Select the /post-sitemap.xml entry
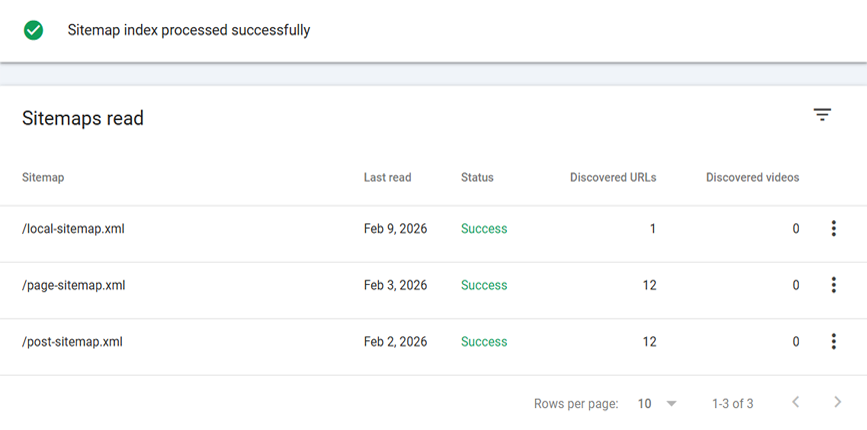Image resolution: width=867 pixels, height=430 pixels. pyautogui.click(x=72, y=342)
